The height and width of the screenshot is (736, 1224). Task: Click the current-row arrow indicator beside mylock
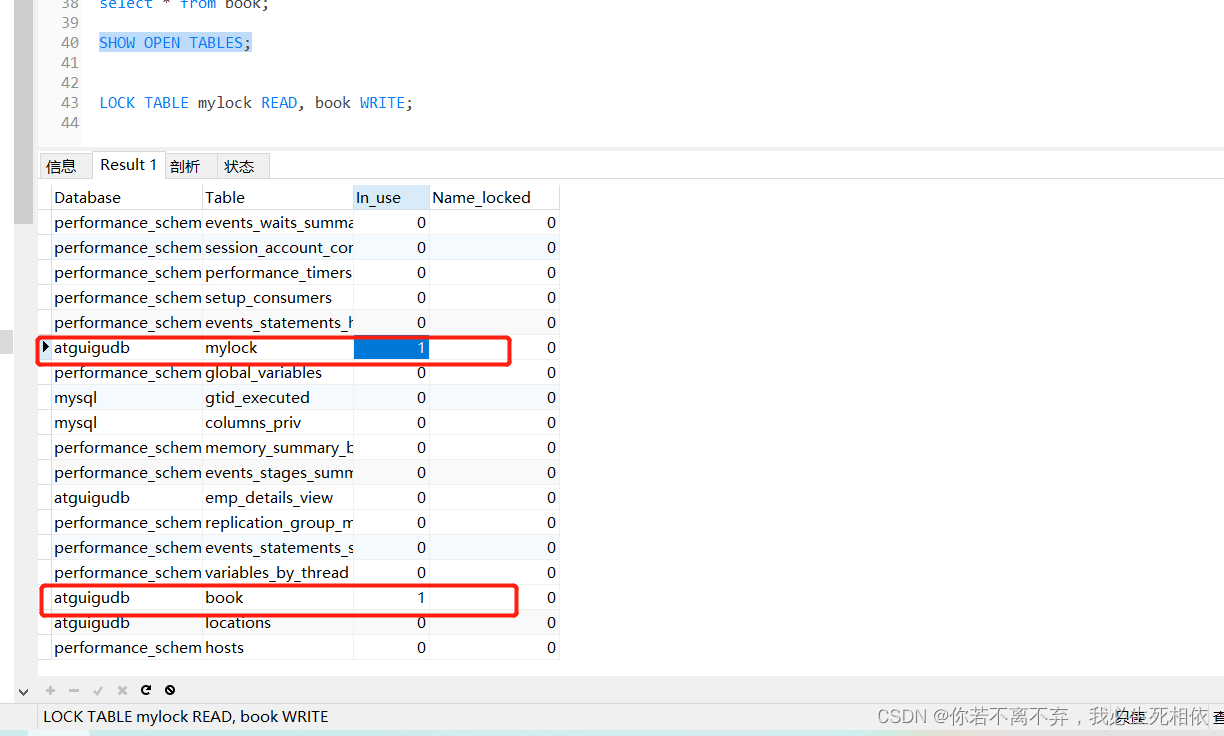pyautogui.click(x=46, y=347)
